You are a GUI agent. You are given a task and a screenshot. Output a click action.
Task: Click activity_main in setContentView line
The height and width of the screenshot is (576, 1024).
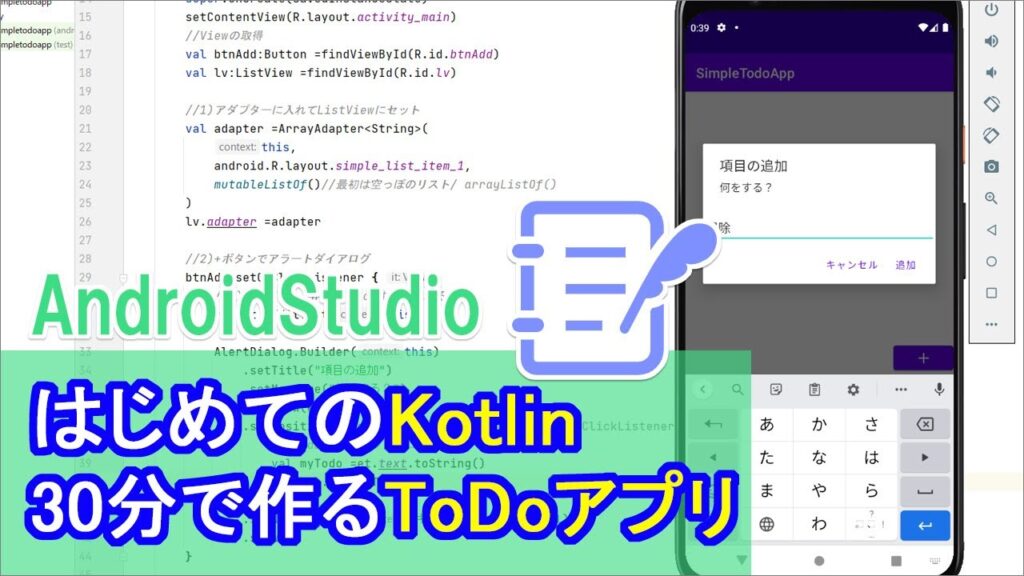point(403,17)
